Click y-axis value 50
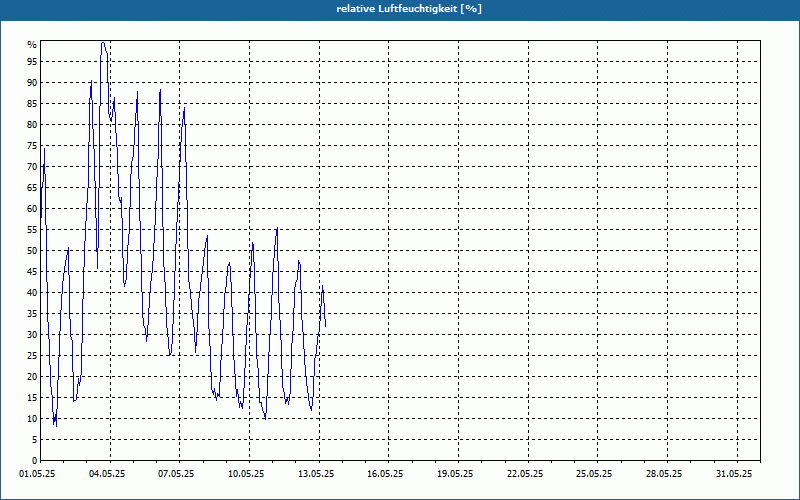 coord(32,251)
